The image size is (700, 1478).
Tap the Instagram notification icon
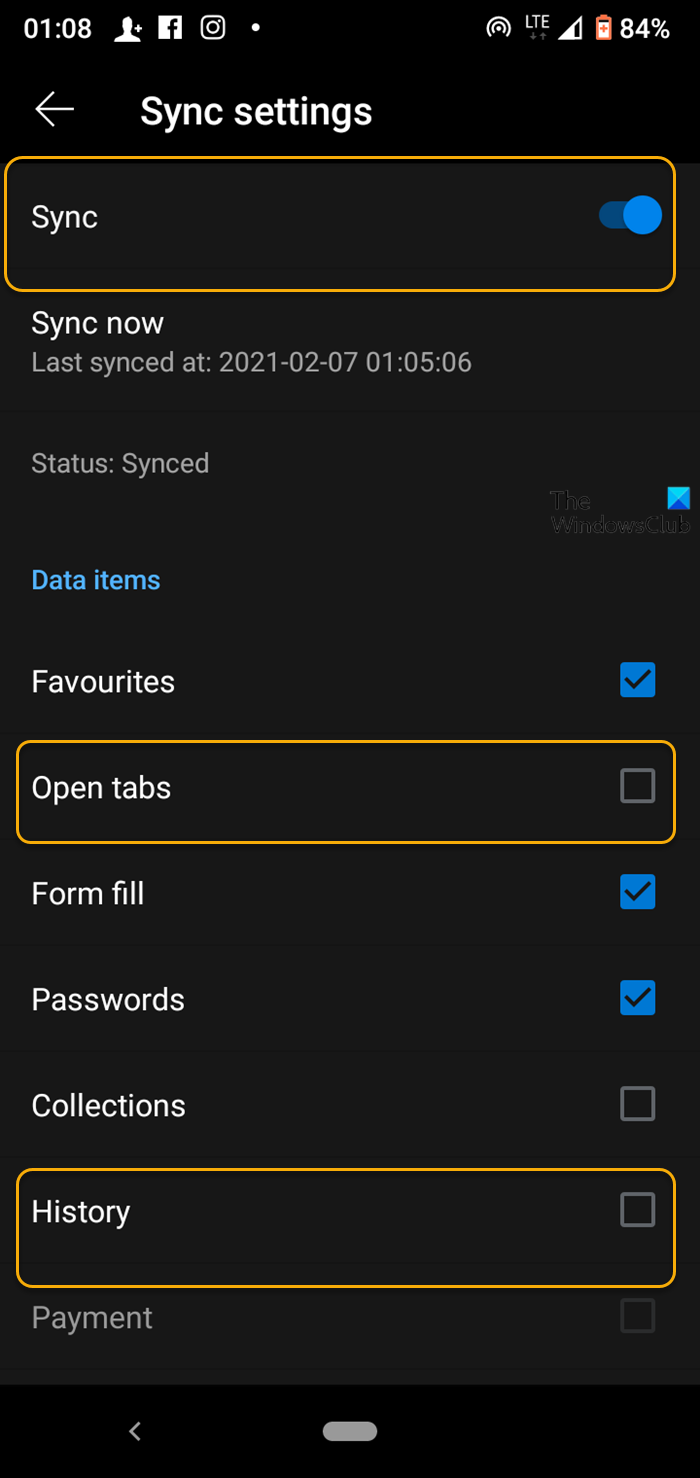[213, 28]
